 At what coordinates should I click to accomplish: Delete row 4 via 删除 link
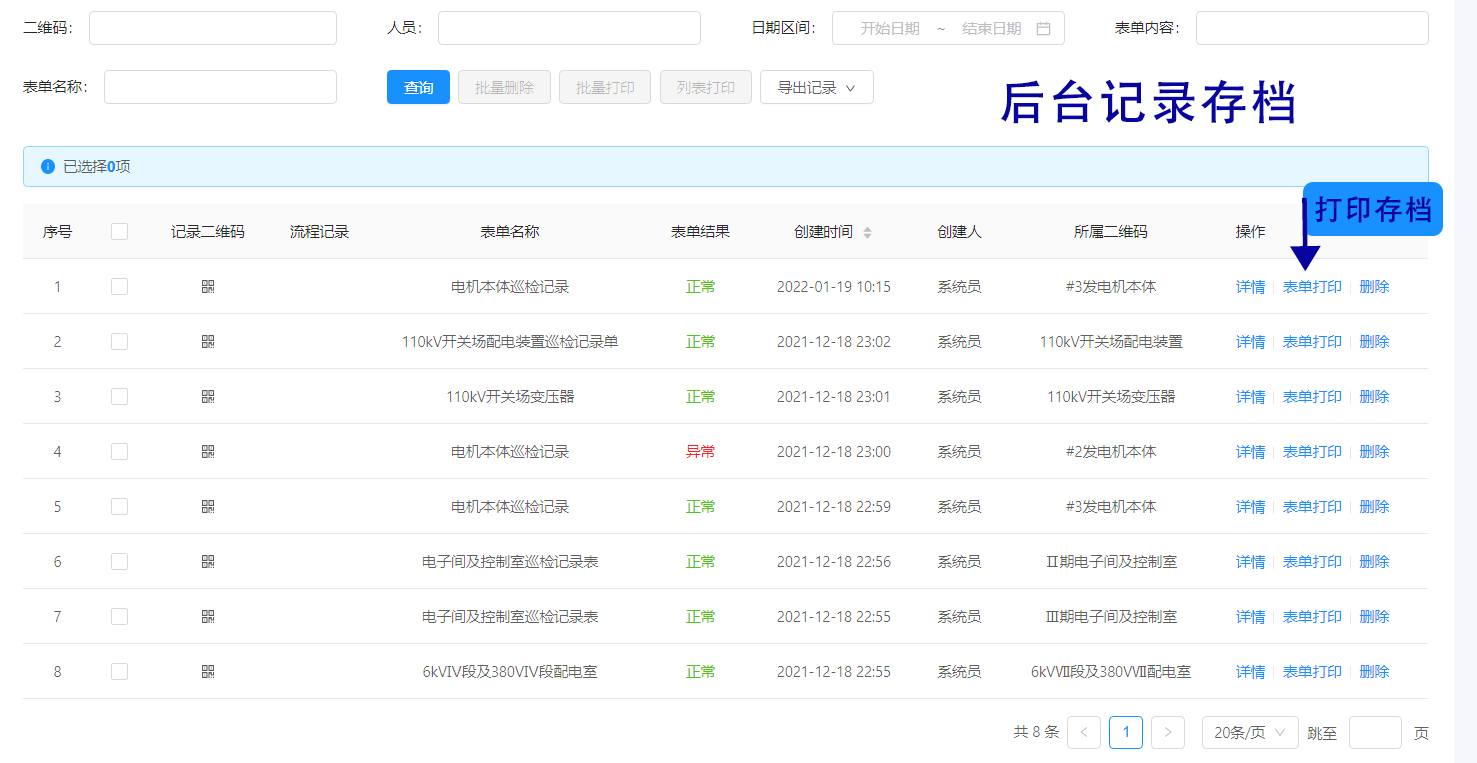tap(1374, 452)
